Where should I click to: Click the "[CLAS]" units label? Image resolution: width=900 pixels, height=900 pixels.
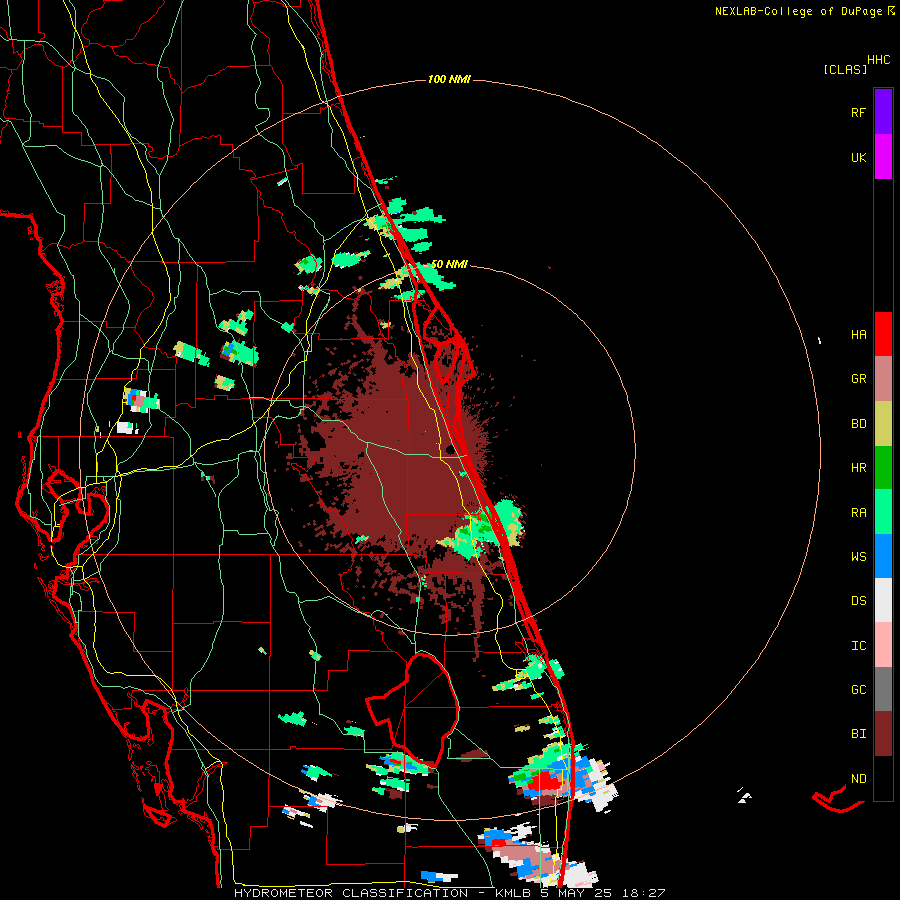tap(845, 69)
